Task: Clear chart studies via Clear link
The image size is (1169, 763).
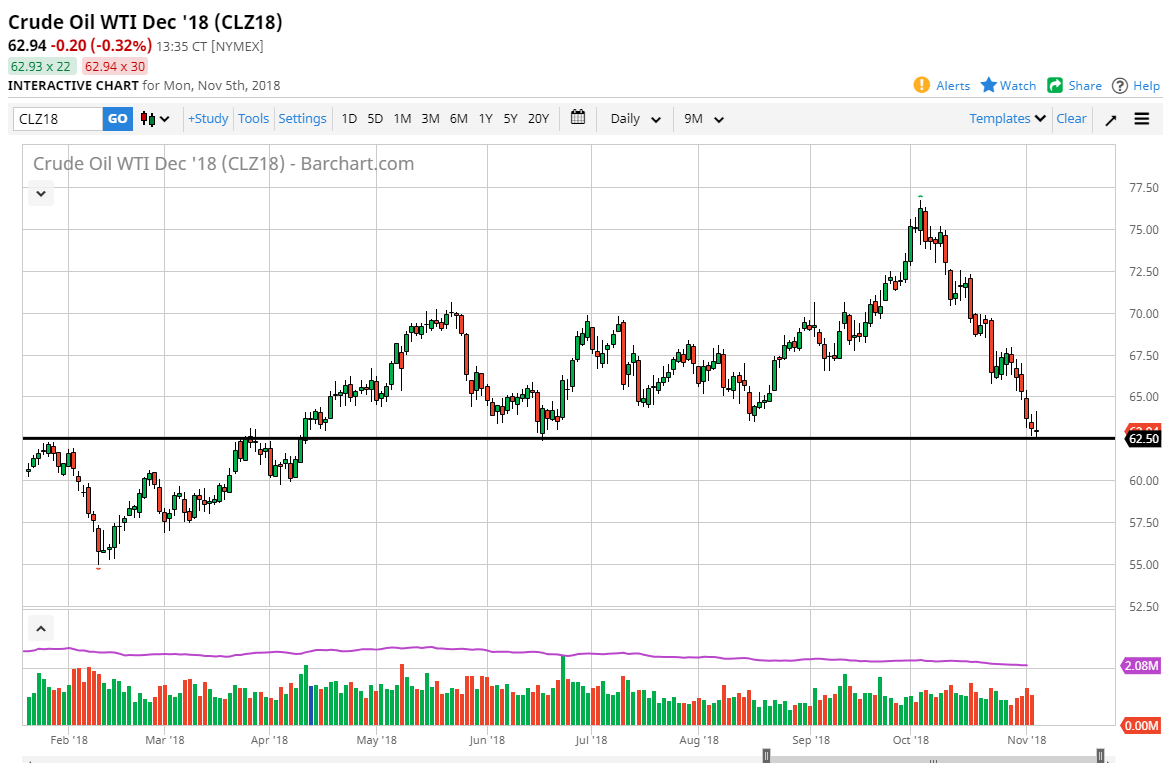Action: coord(1071,118)
